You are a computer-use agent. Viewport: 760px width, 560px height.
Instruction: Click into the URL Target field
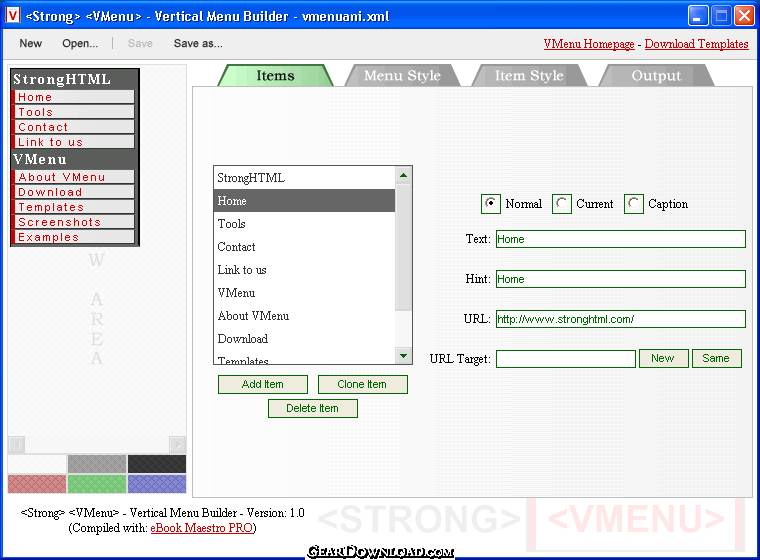coord(566,359)
